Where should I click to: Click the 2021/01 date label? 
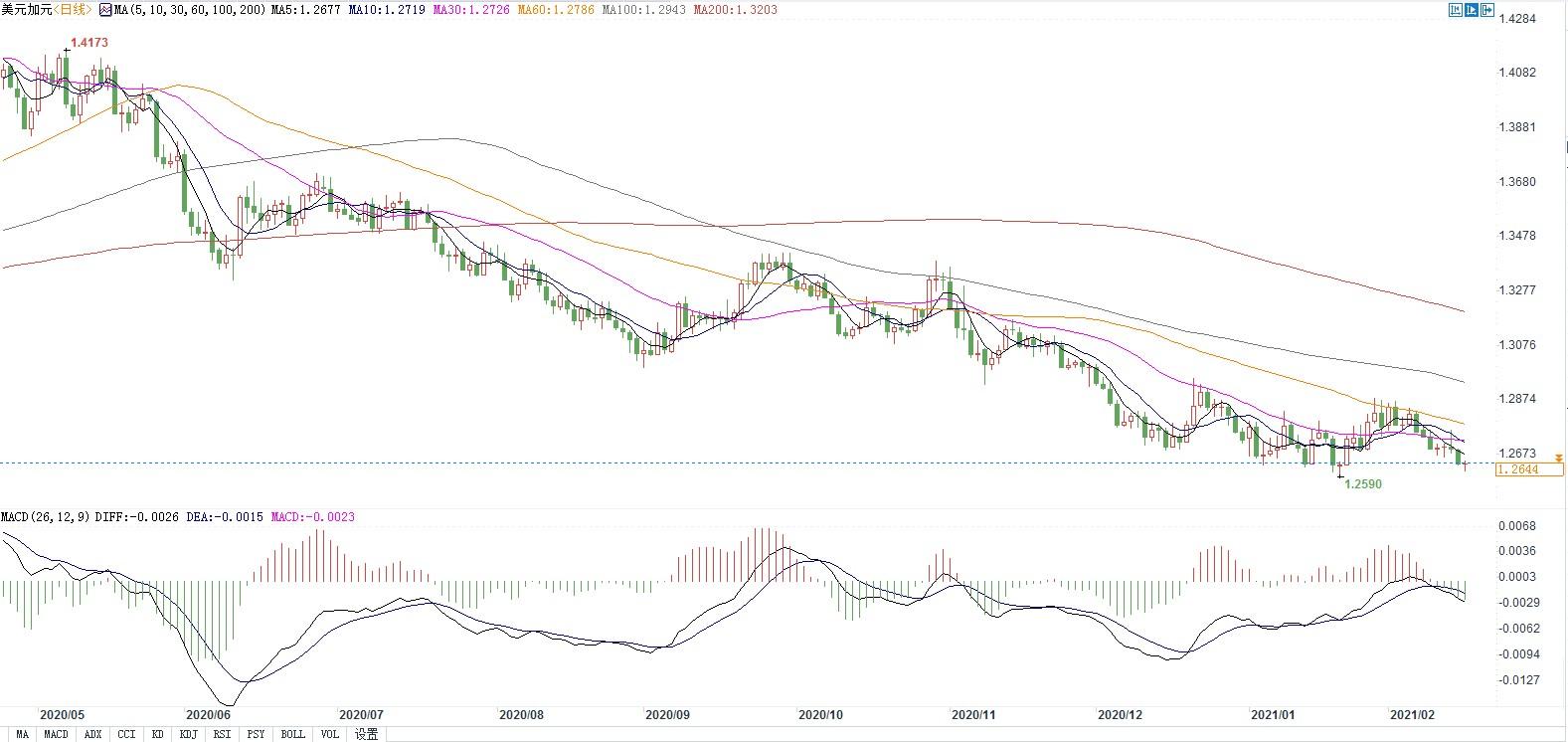[x=1273, y=715]
